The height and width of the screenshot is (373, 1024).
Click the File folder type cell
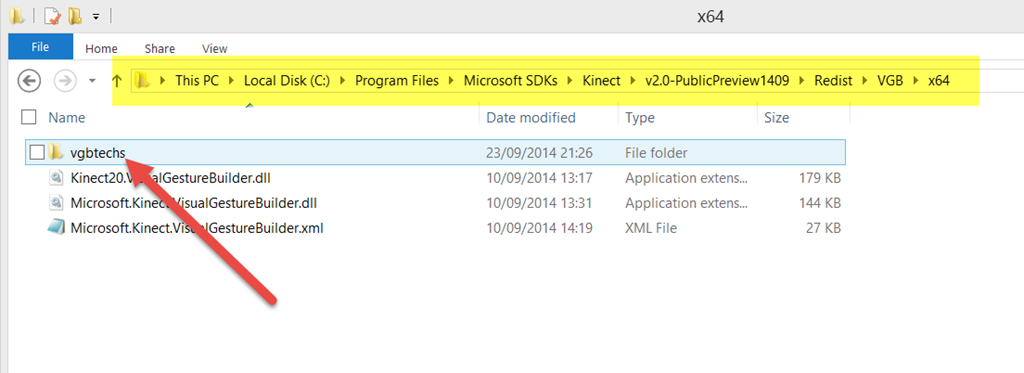coord(656,153)
